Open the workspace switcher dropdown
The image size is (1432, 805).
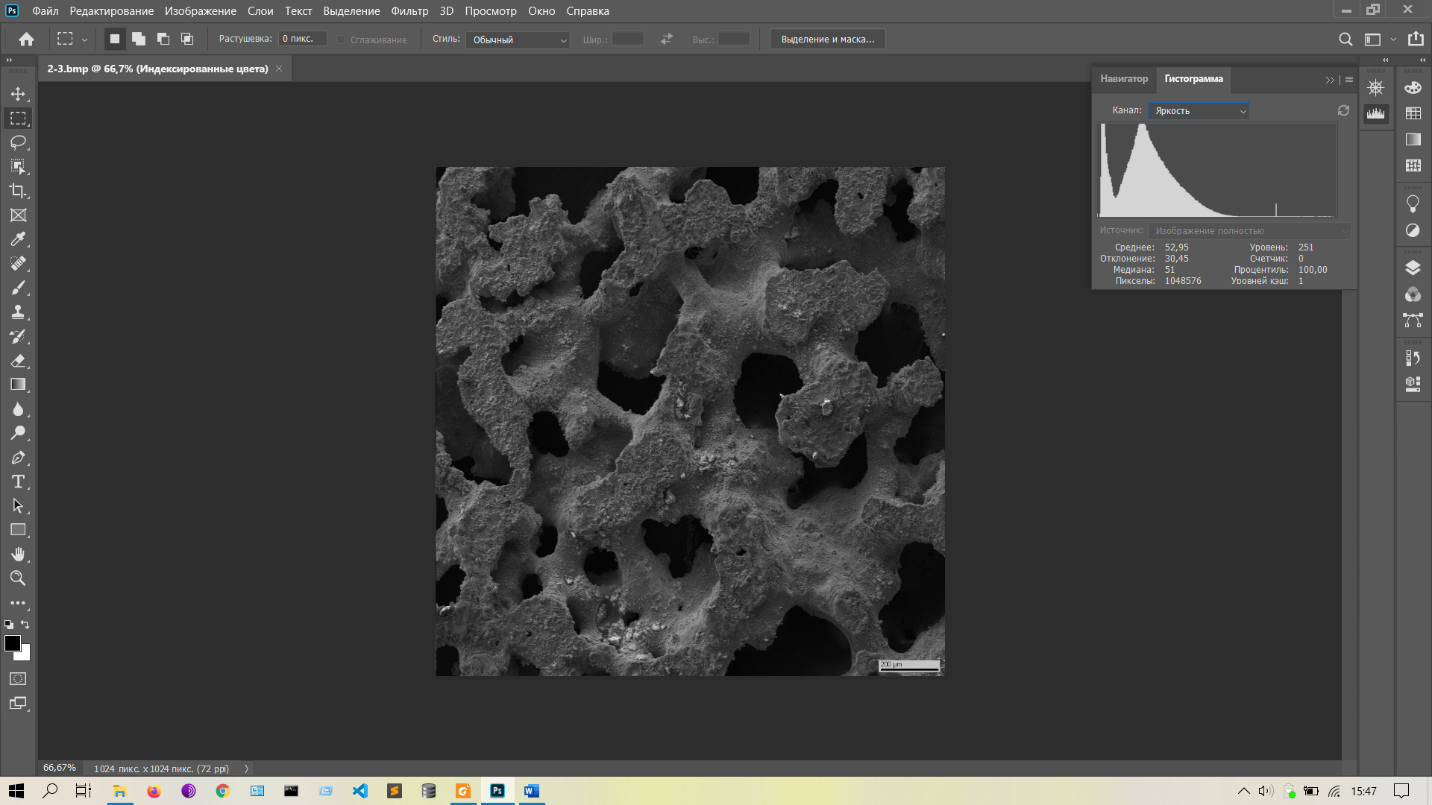click(1379, 40)
